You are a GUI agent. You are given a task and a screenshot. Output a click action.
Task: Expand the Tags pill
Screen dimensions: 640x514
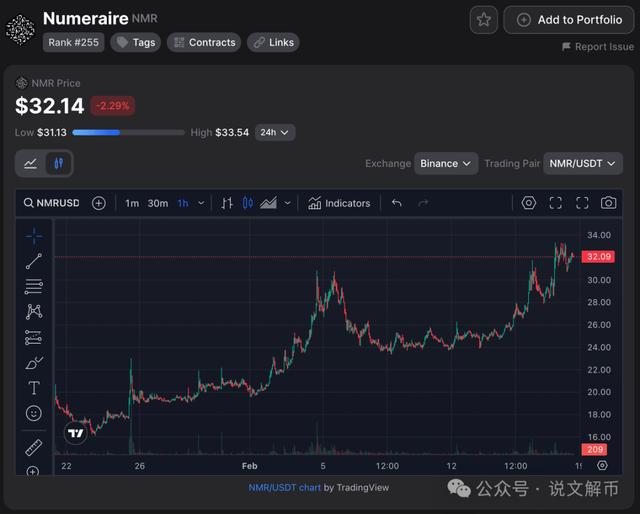(136, 42)
